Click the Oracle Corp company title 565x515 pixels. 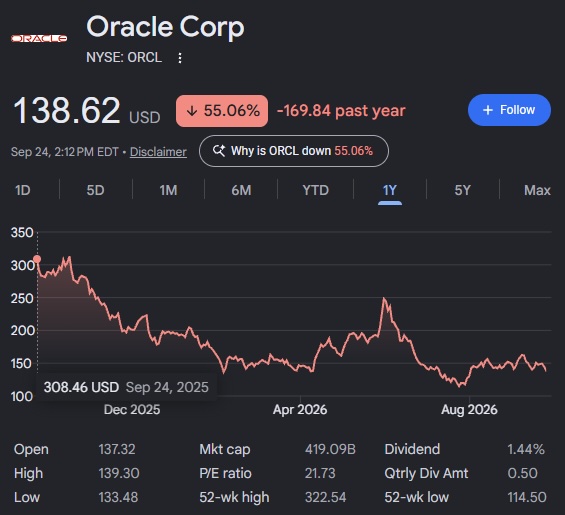point(165,27)
